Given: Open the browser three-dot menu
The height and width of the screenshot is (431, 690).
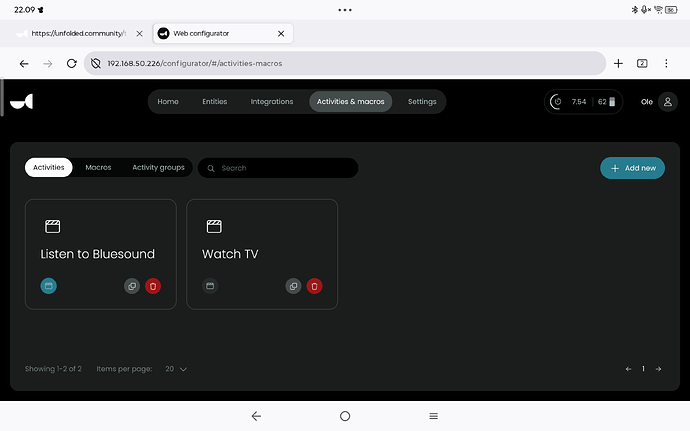Looking at the screenshot, I should tap(666, 64).
